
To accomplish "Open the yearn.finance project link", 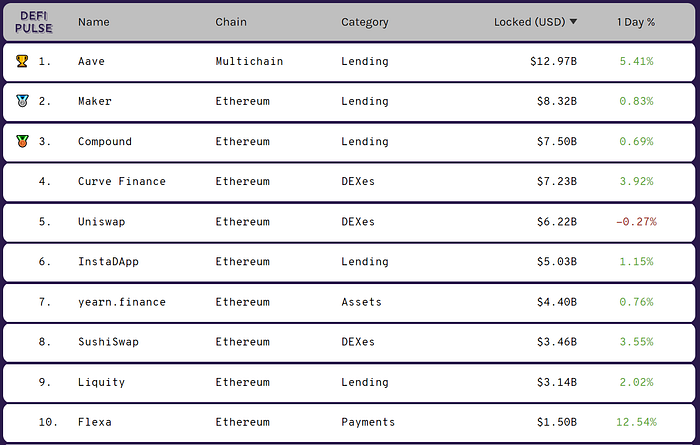I will (122, 302).
